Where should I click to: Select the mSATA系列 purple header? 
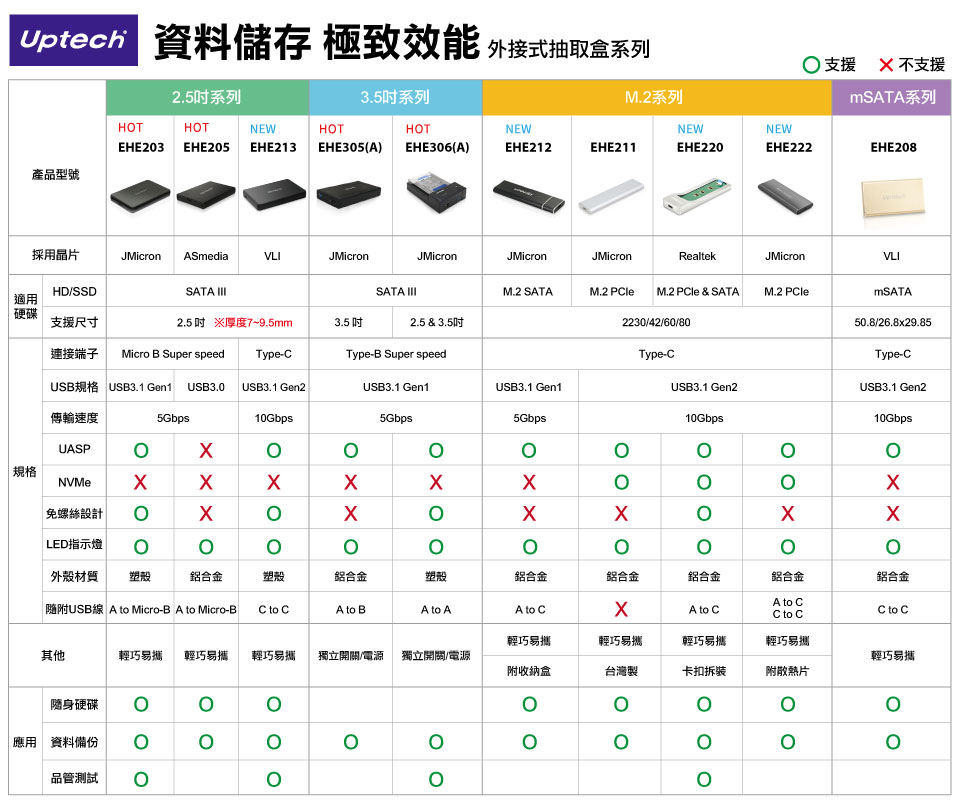tap(891, 97)
